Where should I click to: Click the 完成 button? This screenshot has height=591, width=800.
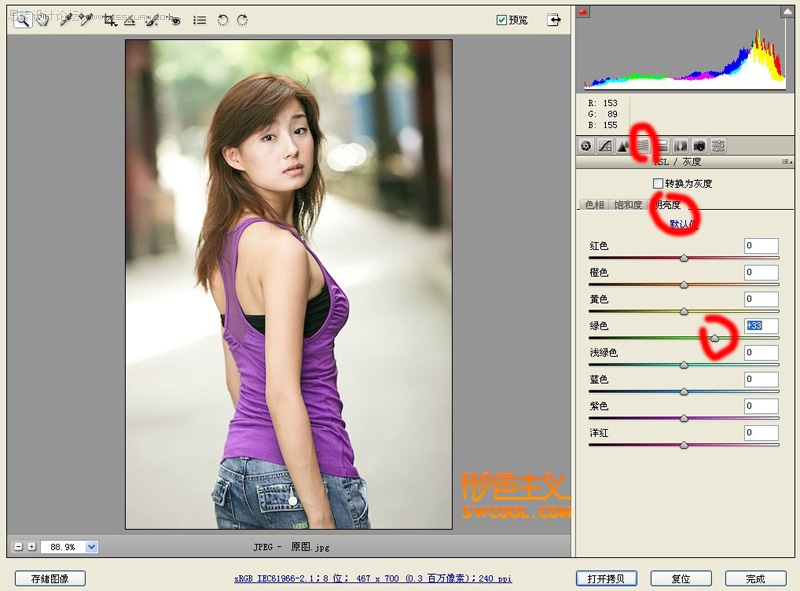tap(756, 578)
